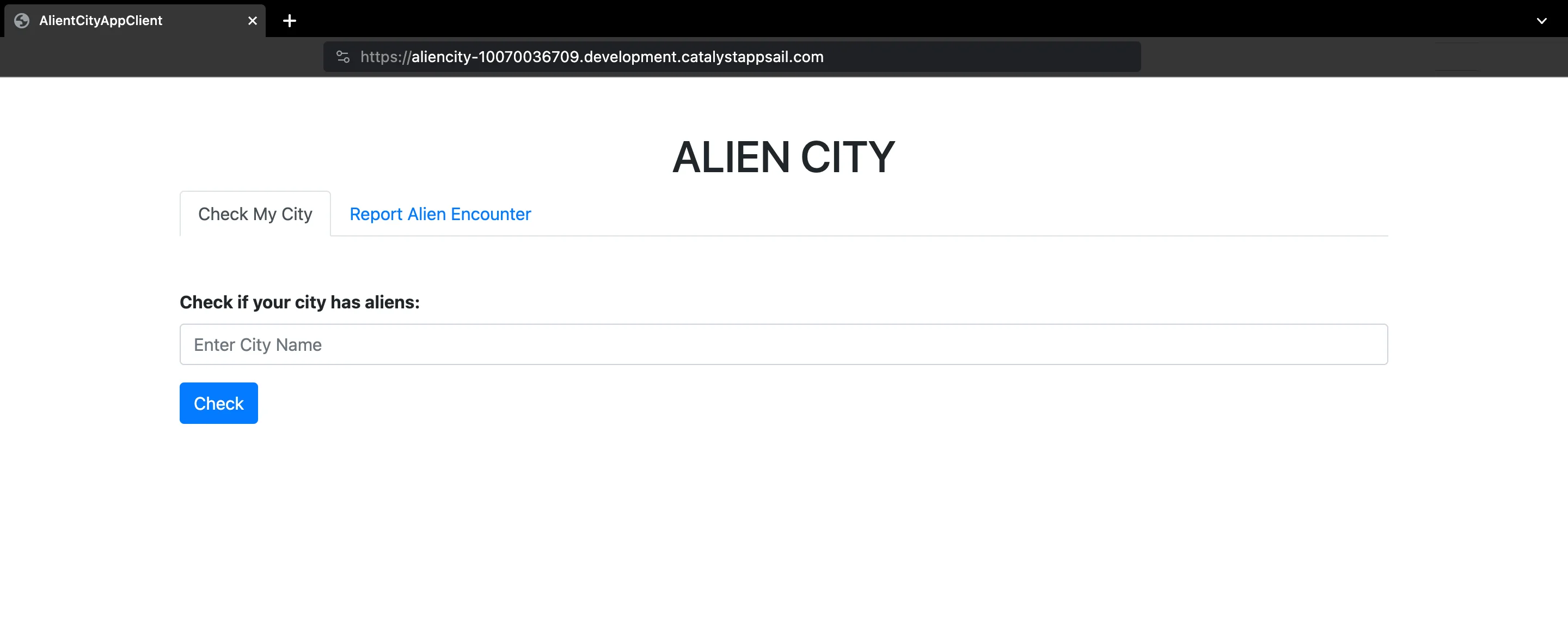1568x632 pixels.
Task: Click the 'Check if your city has aliens' label
Action: 299,302
